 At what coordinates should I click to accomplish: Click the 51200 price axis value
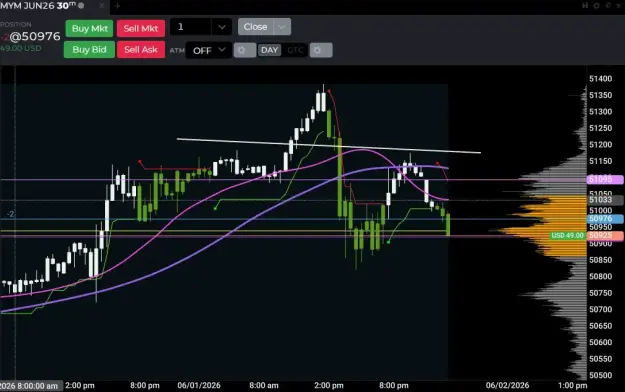[x=601, y=144]
